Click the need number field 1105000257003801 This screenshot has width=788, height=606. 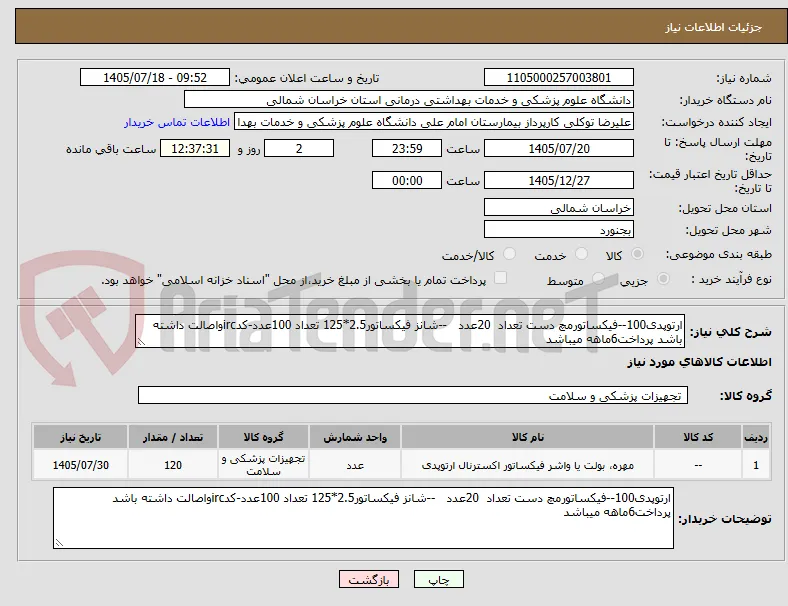click(x=558, y=77)
